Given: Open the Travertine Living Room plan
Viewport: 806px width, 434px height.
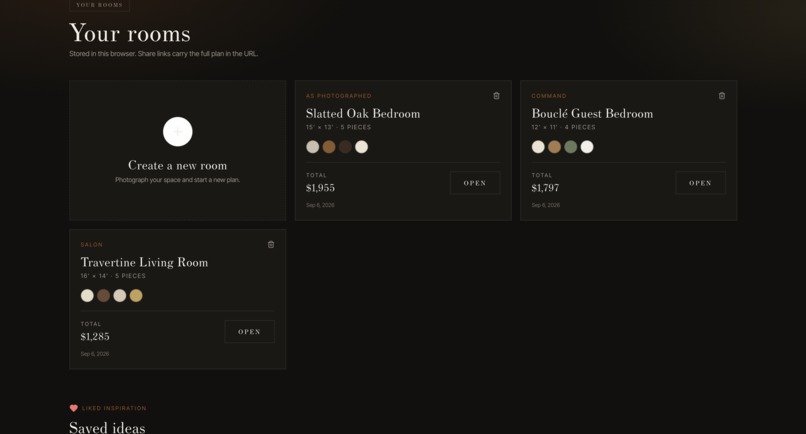Looking at the screenshot, I should (x=249, y=332).
